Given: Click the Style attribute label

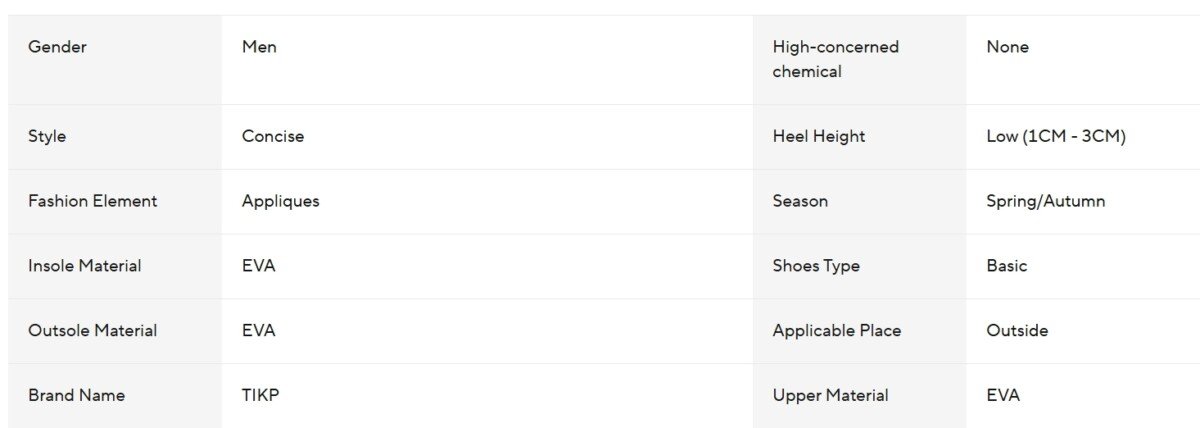Looking at the screenshot, I should click(x=47, y=136).
